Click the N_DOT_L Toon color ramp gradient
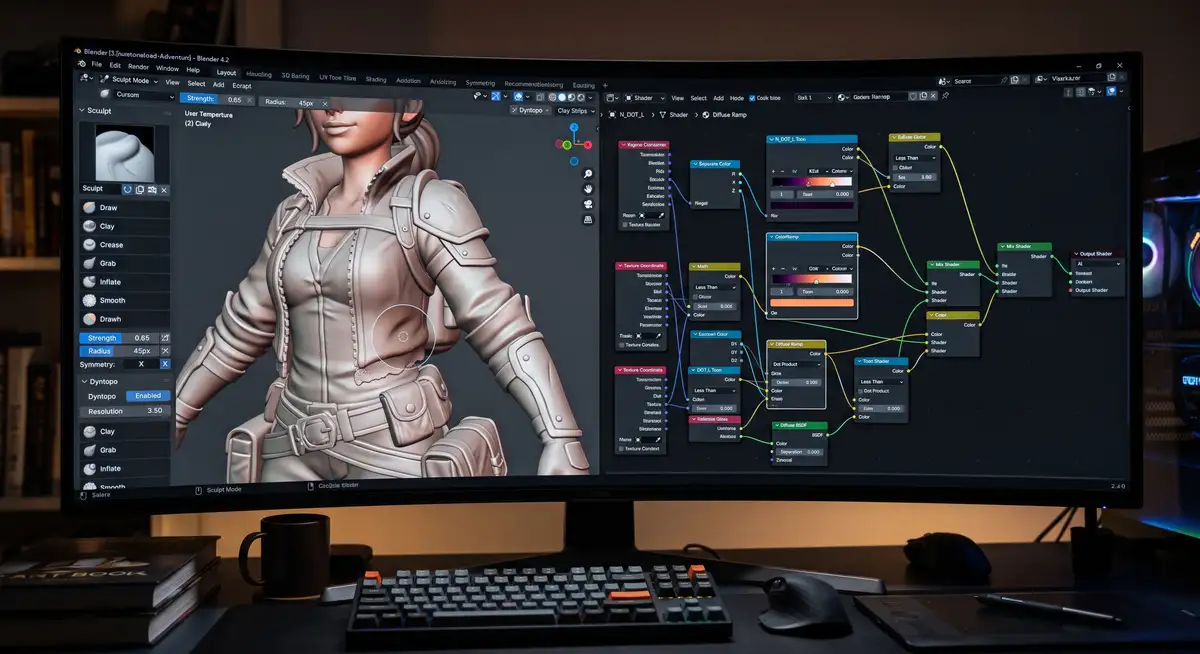This screenshot has height=654, width=1200. (810, 182)
